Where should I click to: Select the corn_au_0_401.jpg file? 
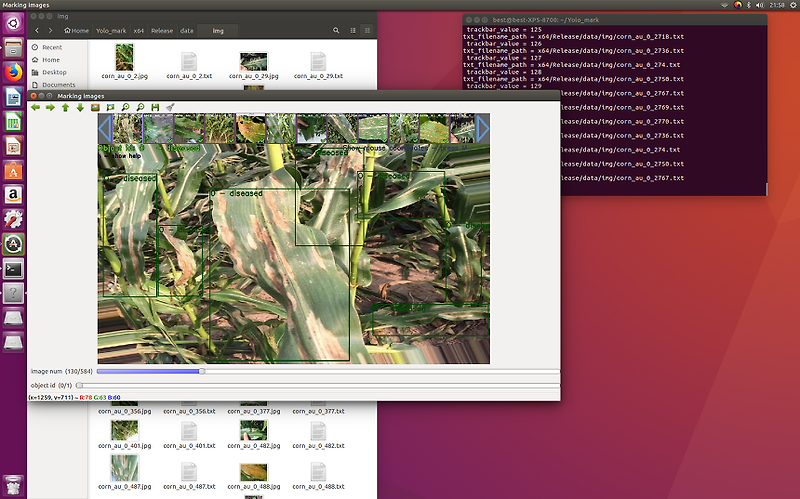pos(124,435)
